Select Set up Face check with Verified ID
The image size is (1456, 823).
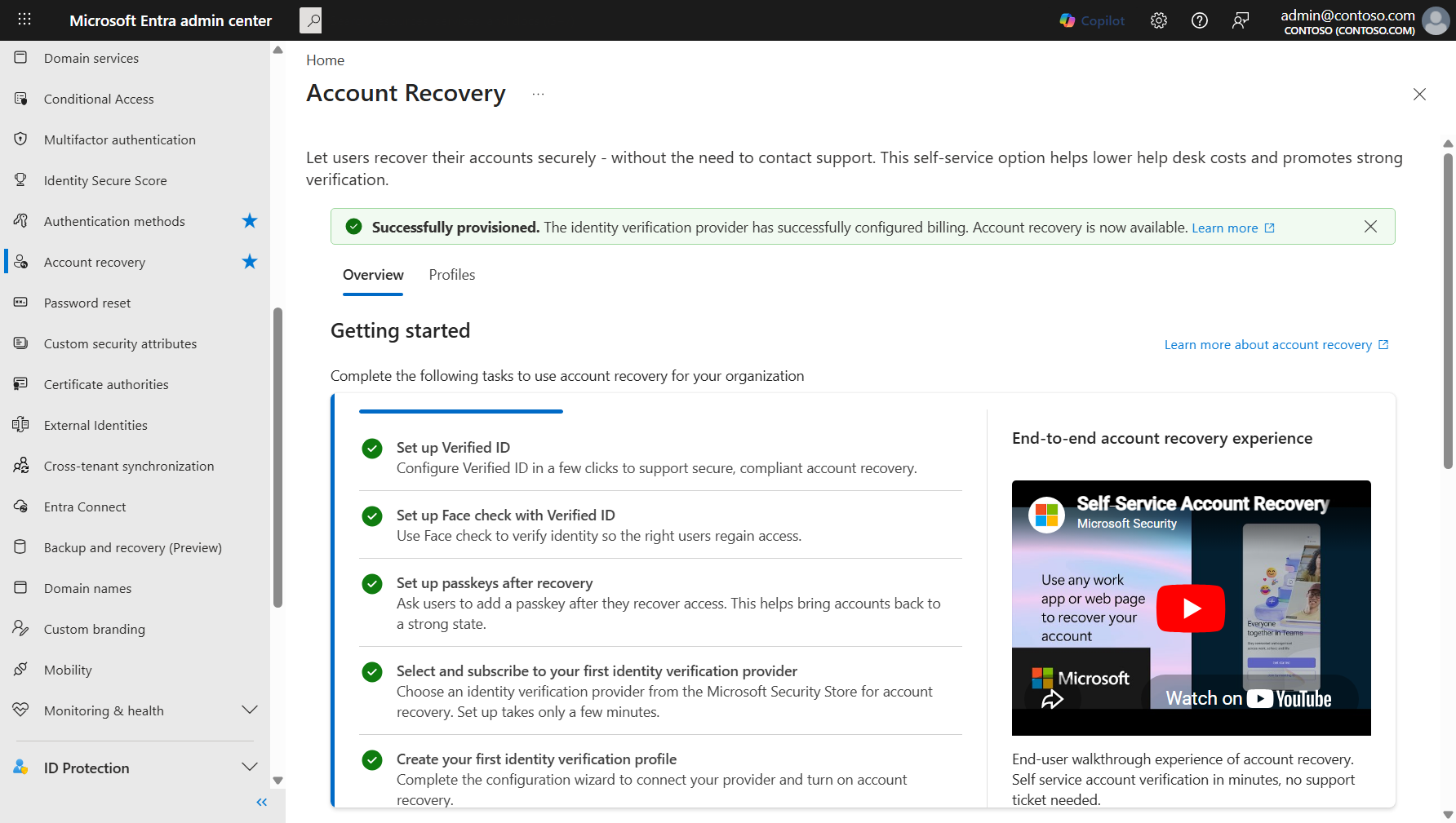[x=660, y=525]
